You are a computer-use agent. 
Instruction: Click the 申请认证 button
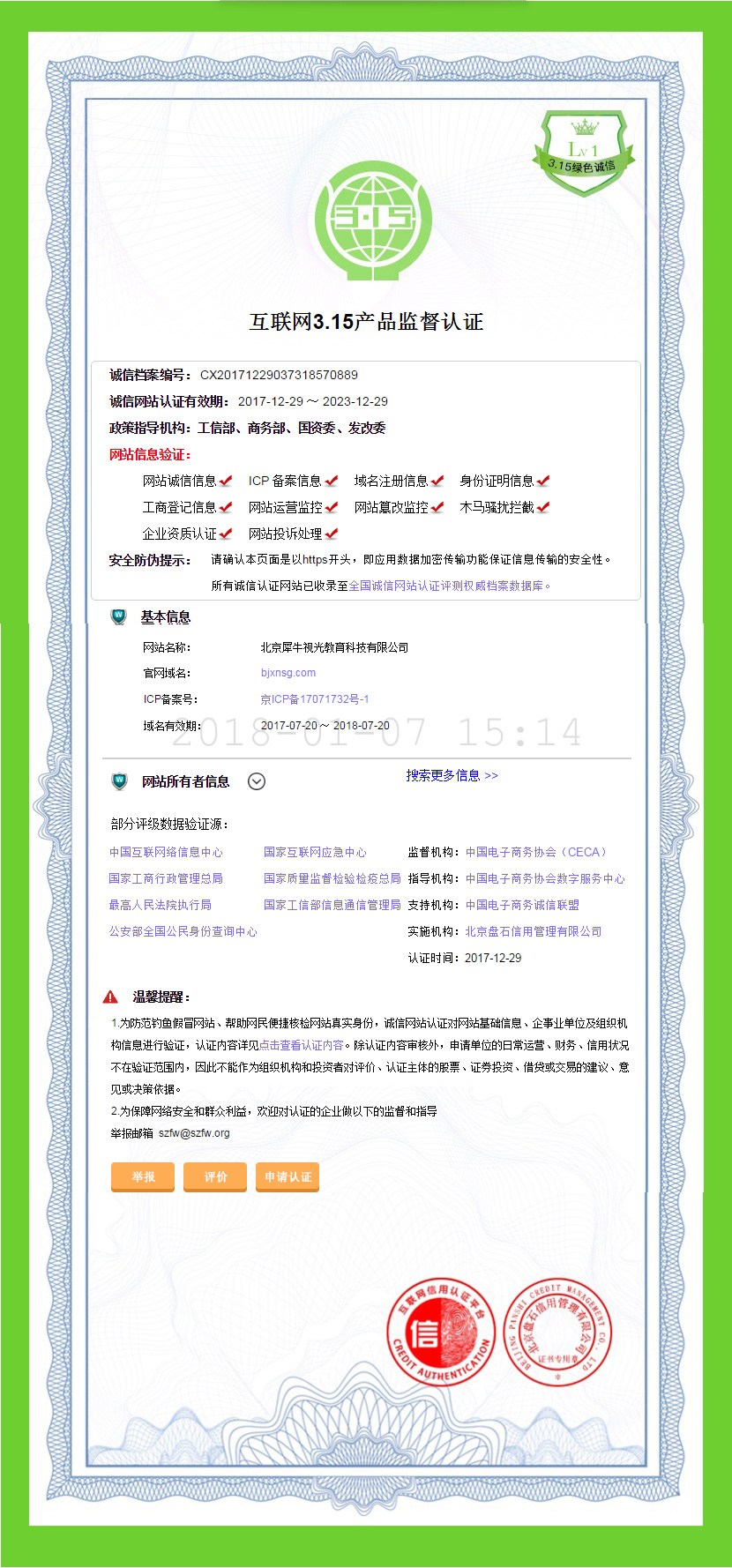tap(288, 1177)
